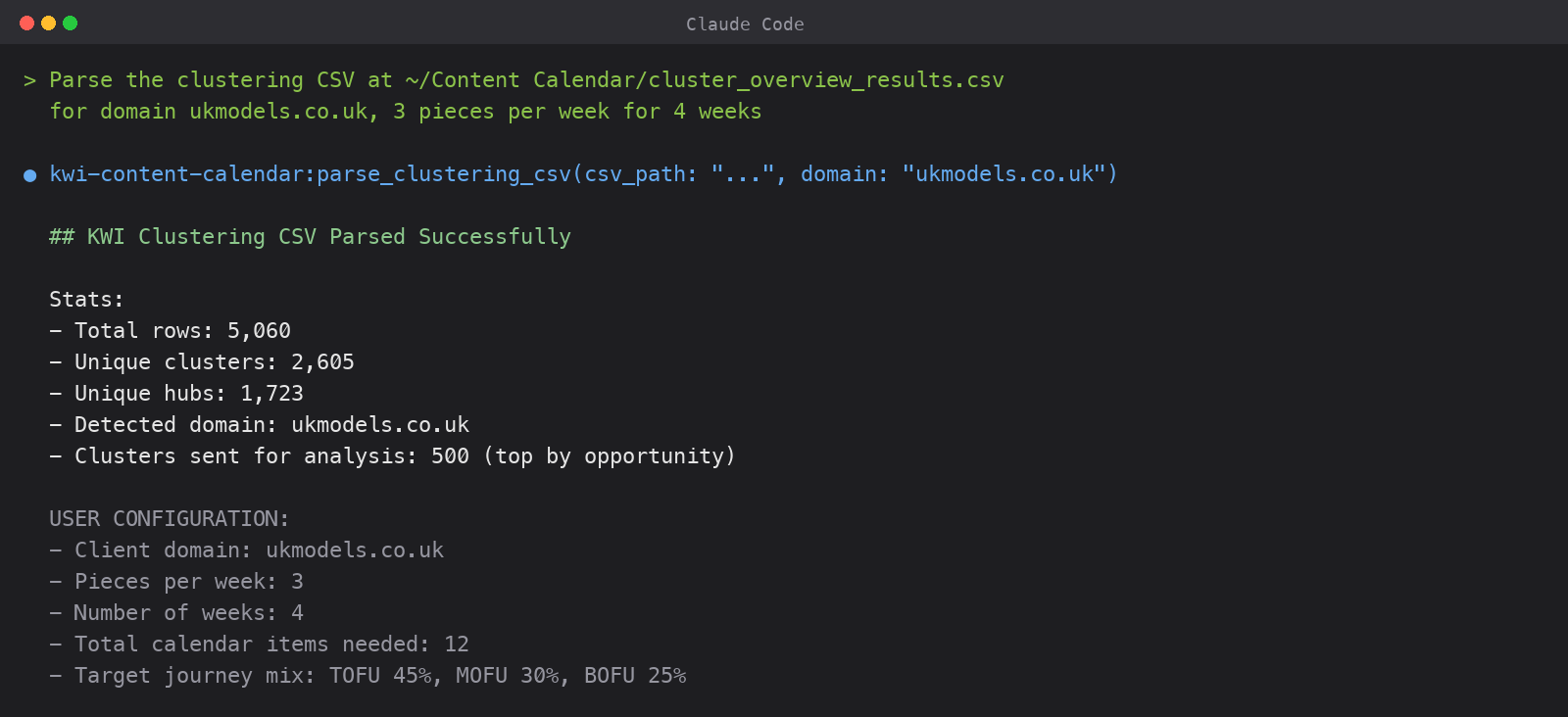Click the 'Stats:' label
The image size is (1568, 717).
click(x=86, y=300)
